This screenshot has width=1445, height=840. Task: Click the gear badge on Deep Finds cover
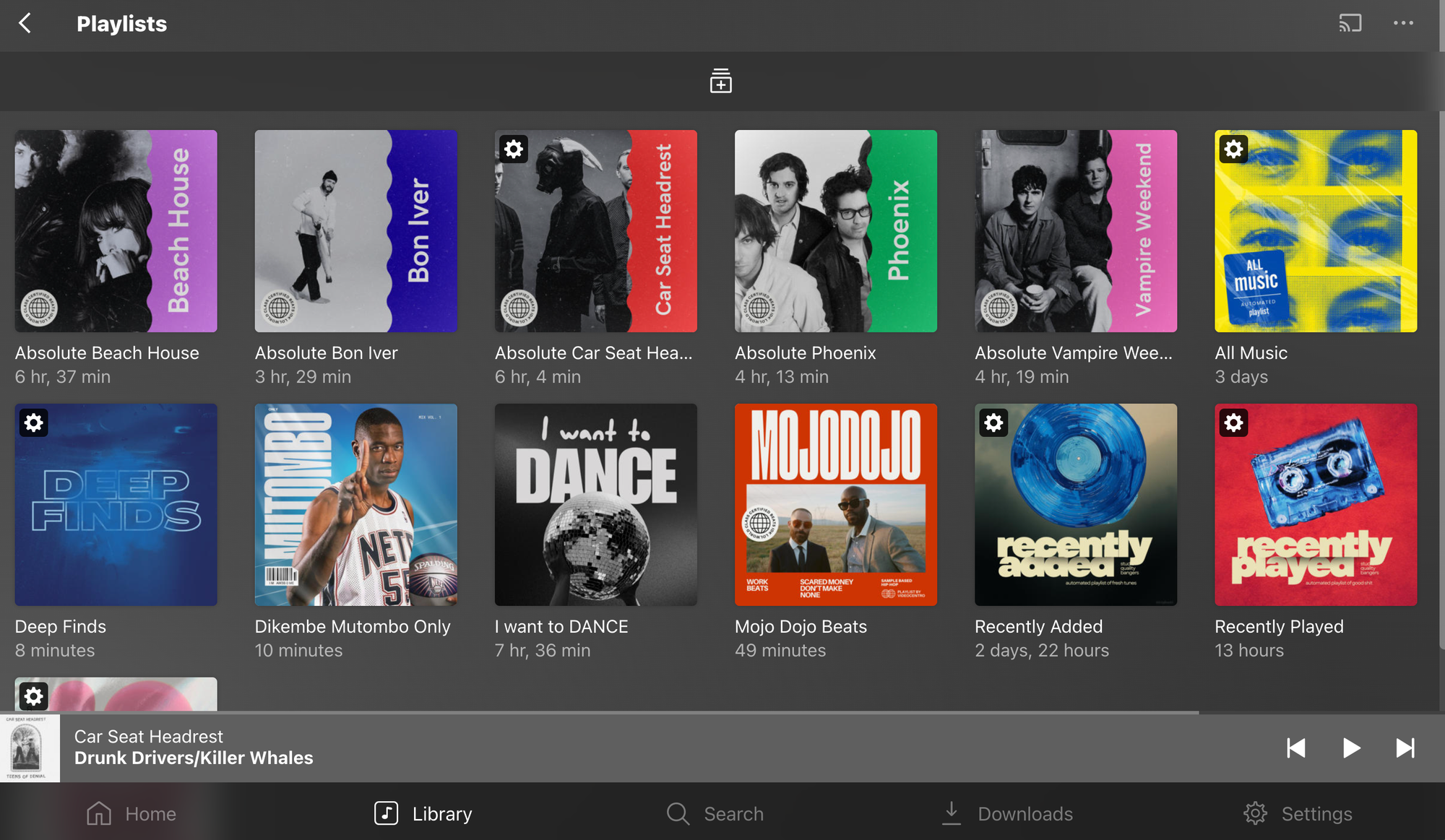click(x=34, y=423)
